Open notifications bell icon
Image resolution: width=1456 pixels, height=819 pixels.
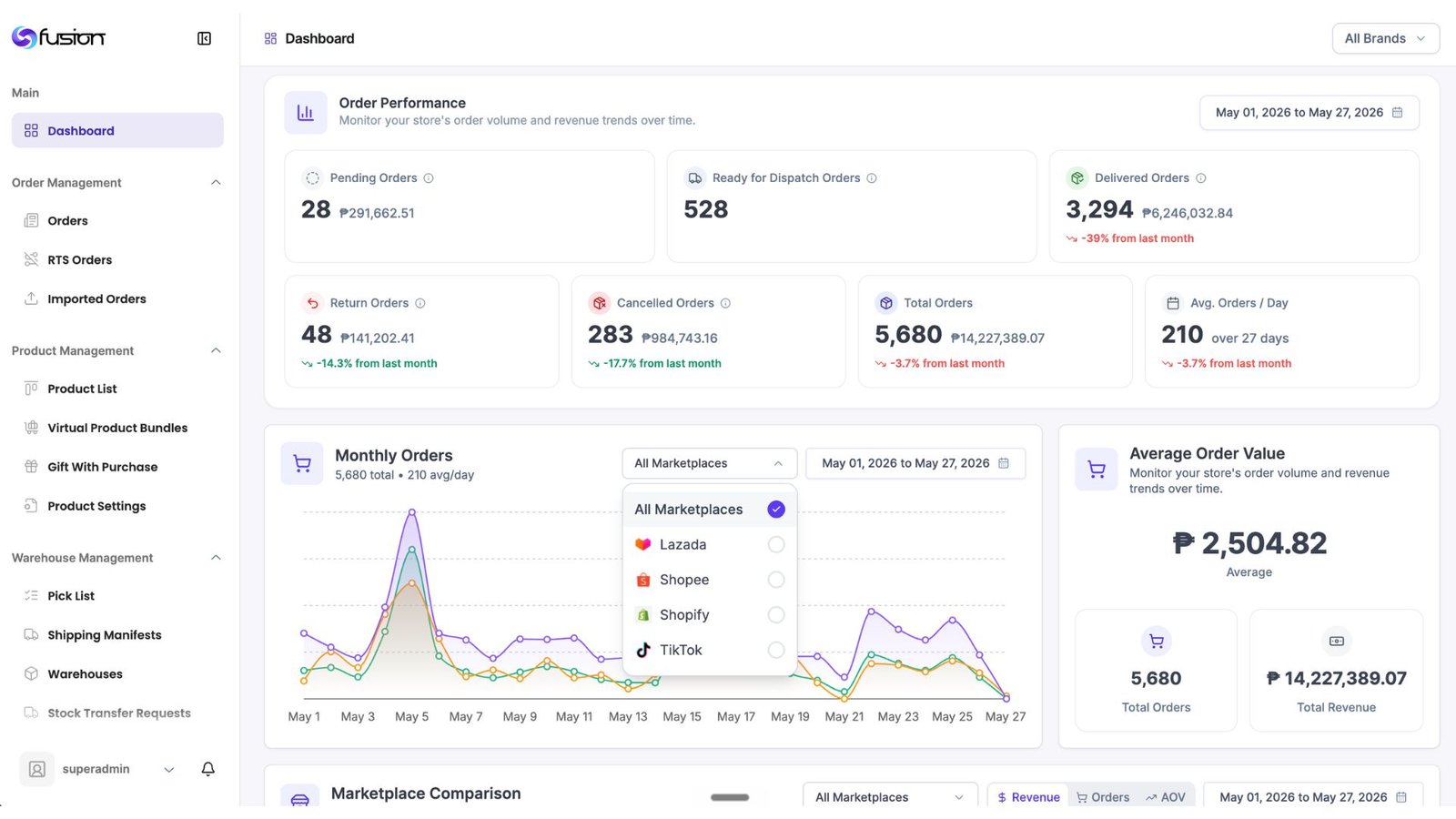pos(207,769)
